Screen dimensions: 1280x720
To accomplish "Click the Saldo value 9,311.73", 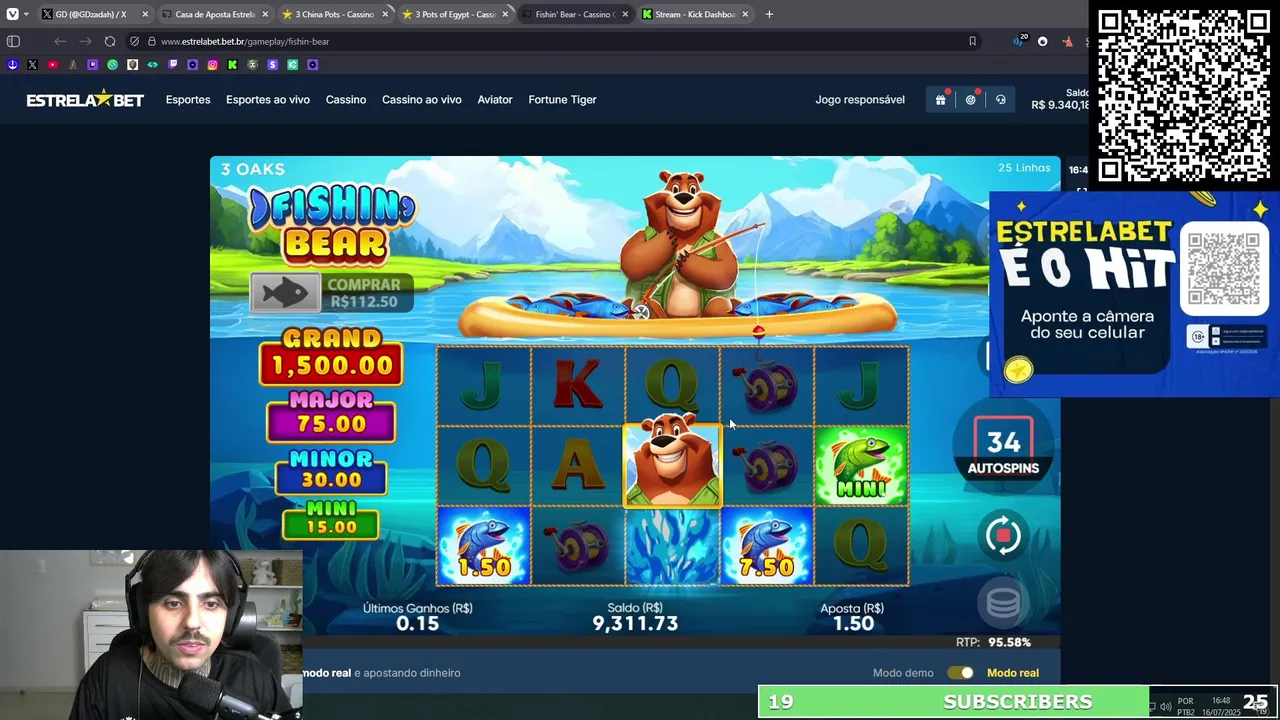I will click(x=635, y=624).
